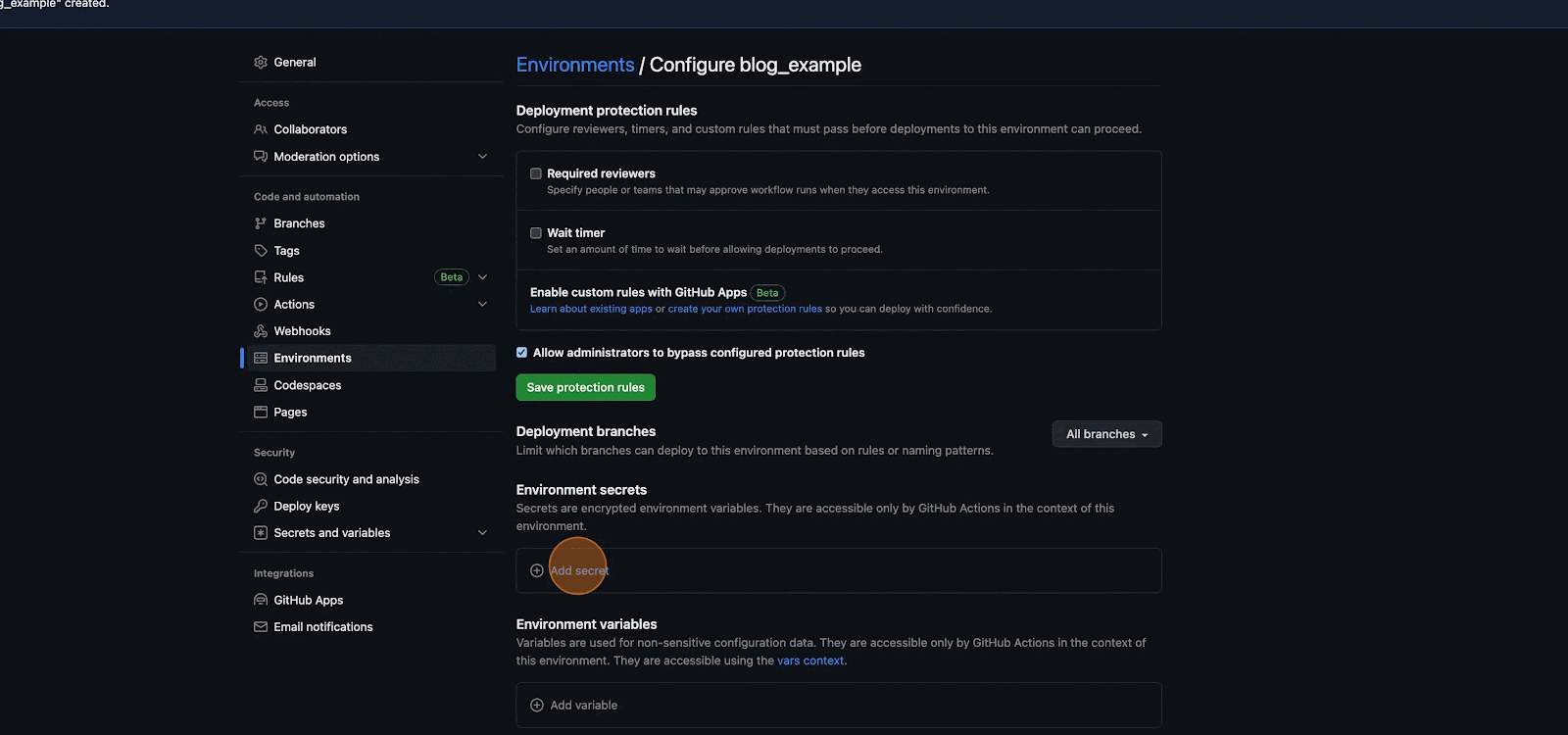1568x735 pixels.
Task: Click the Deployment protection rules heading
Action: click(x=607, y=111)
